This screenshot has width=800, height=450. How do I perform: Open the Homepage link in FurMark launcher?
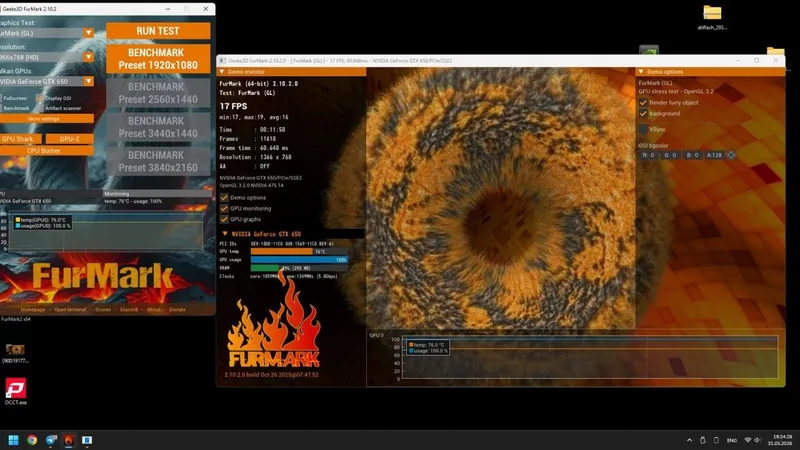[x=33, y=310]
